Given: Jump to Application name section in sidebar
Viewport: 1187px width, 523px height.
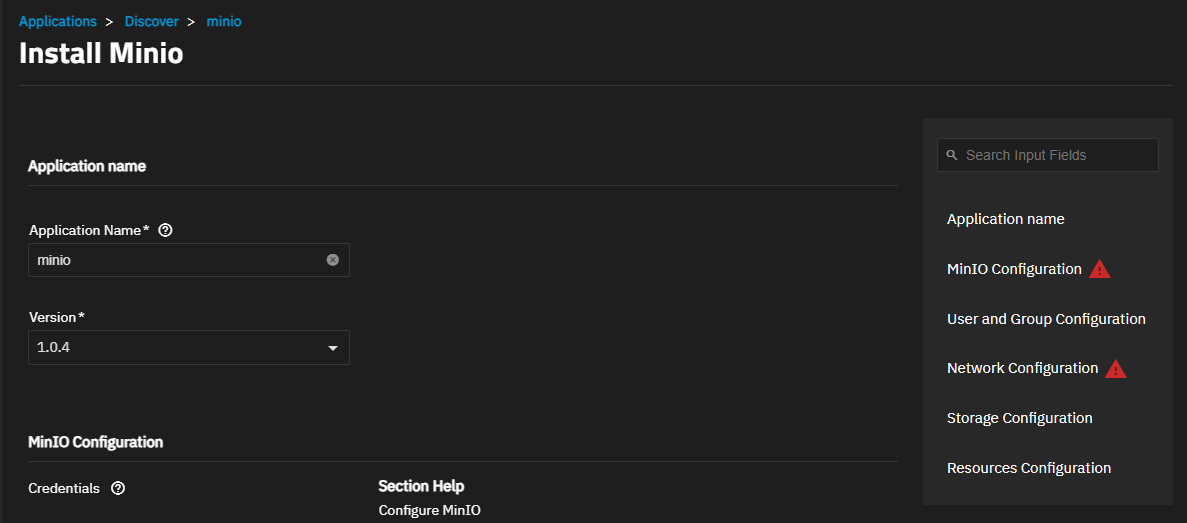Looking at the screenshot, I should (1005, 219).
